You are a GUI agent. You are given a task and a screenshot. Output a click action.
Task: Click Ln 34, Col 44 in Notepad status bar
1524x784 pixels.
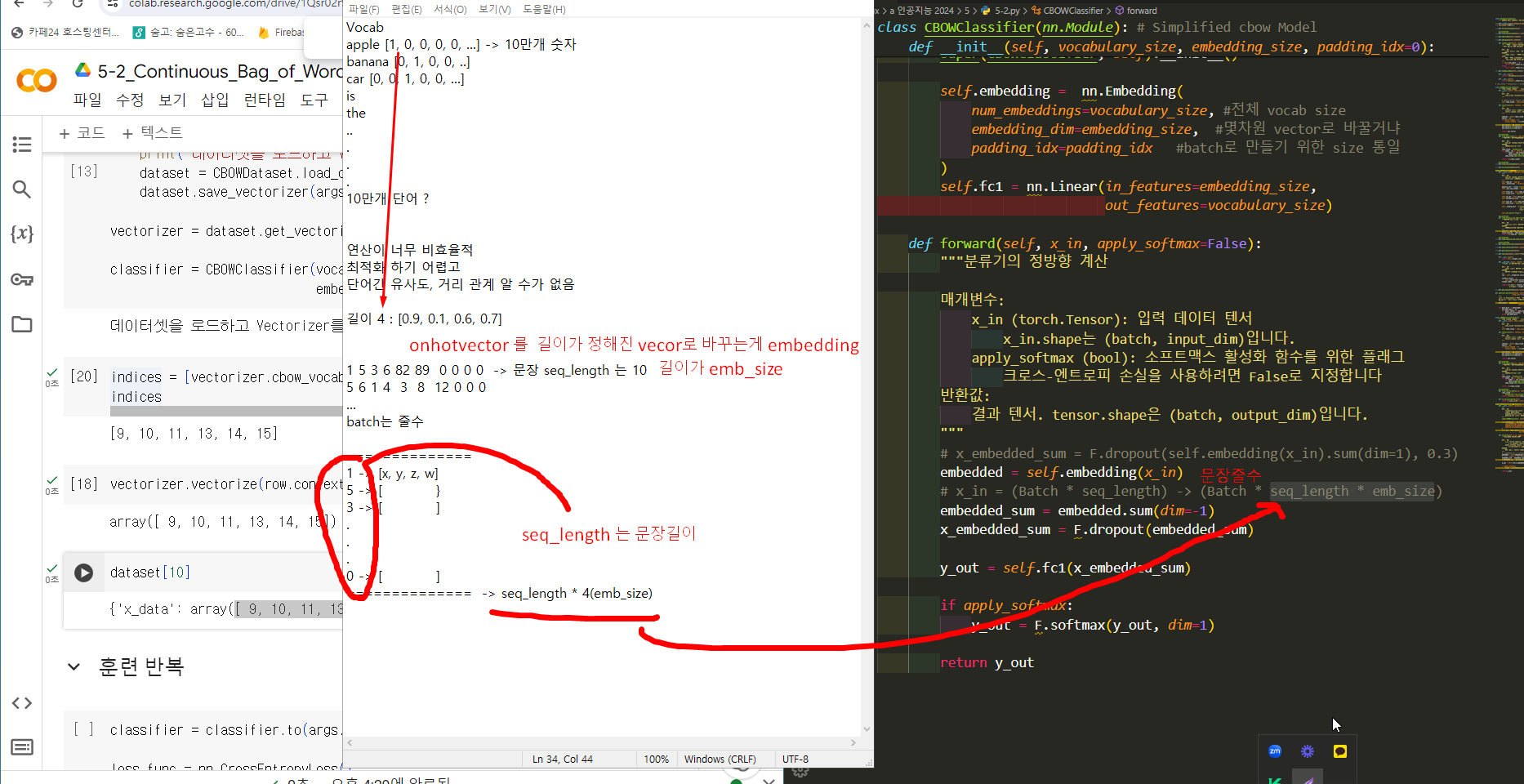tap(563, 759)
